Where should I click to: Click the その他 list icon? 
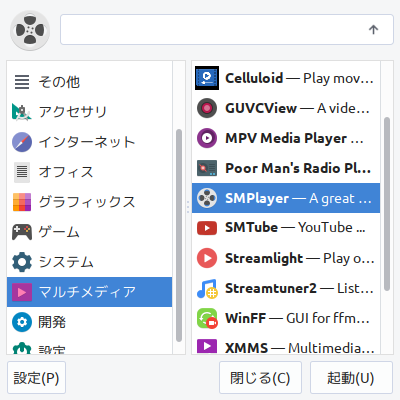coord(22,82)
